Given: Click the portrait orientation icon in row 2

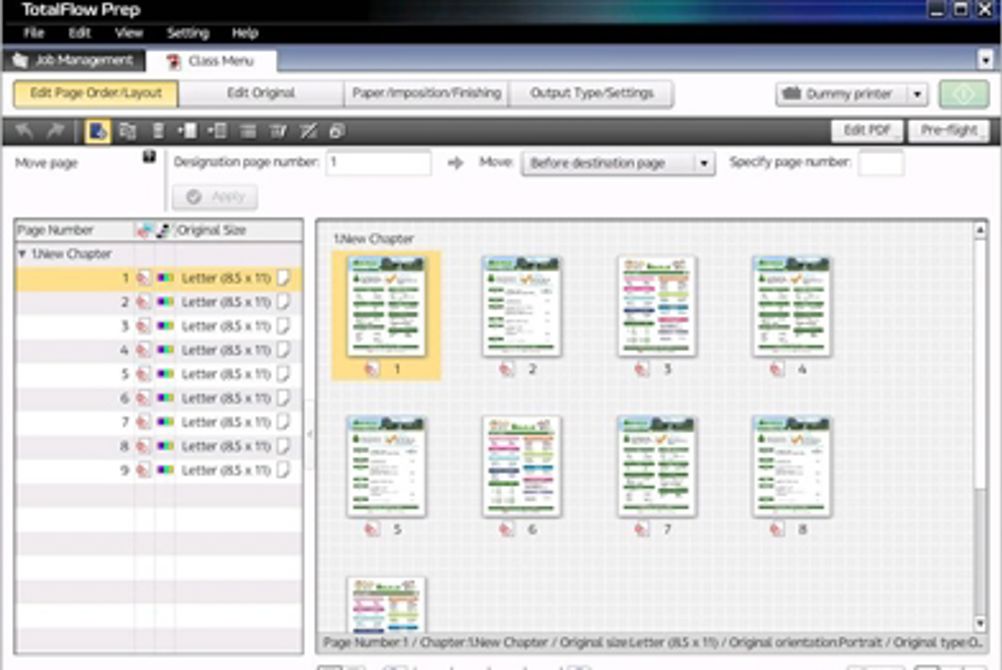Looking at the screenshot, I should tap(283, 302).
